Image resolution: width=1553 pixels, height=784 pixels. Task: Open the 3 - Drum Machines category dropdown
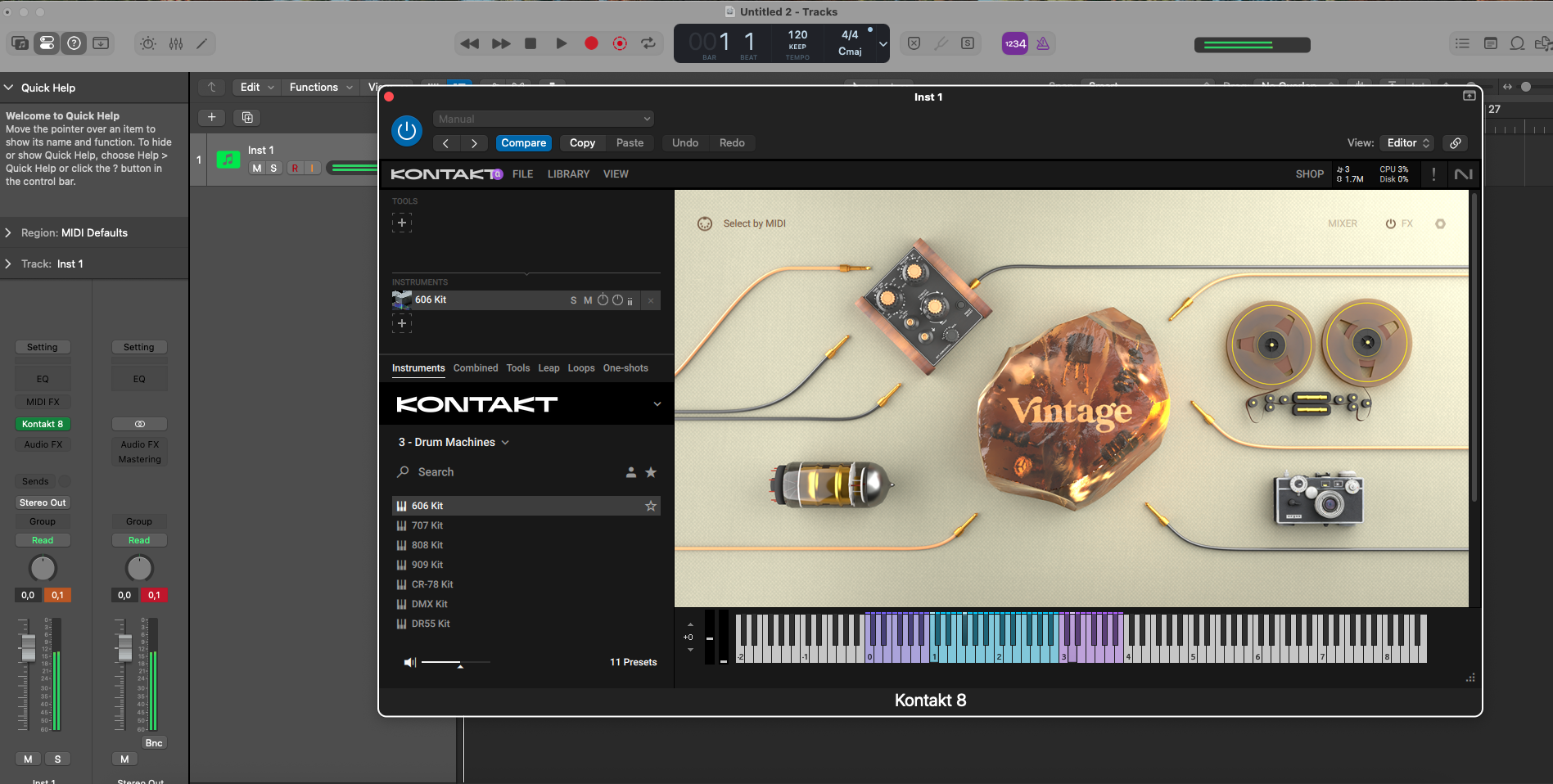pyautogui.click(x=454, y=443)
